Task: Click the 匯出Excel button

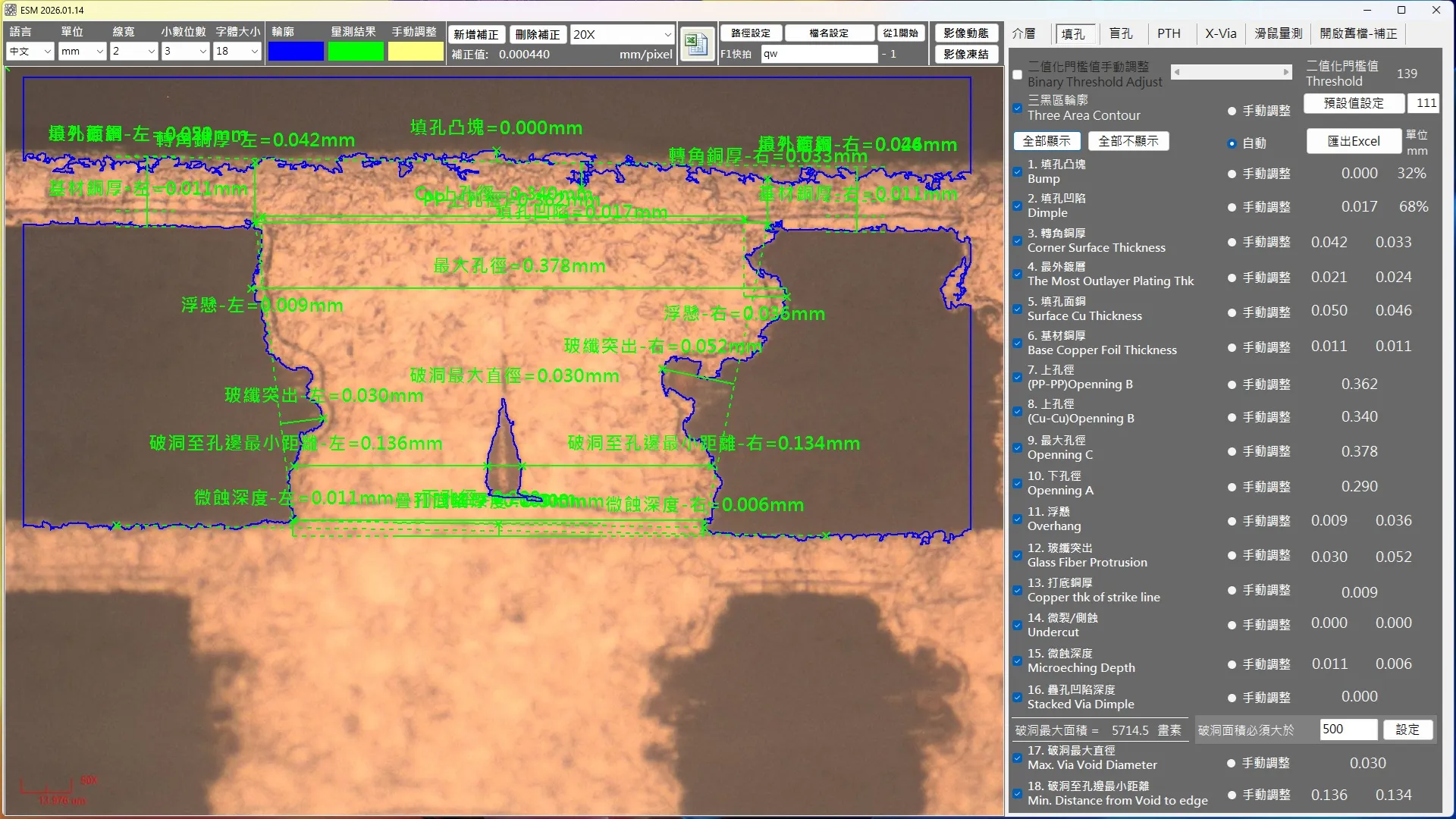Action: click(x=1353, y=141)
